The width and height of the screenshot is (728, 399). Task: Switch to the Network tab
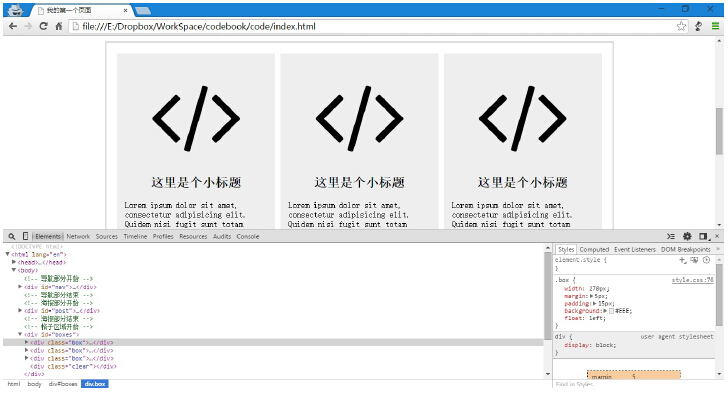click(78, 236)
